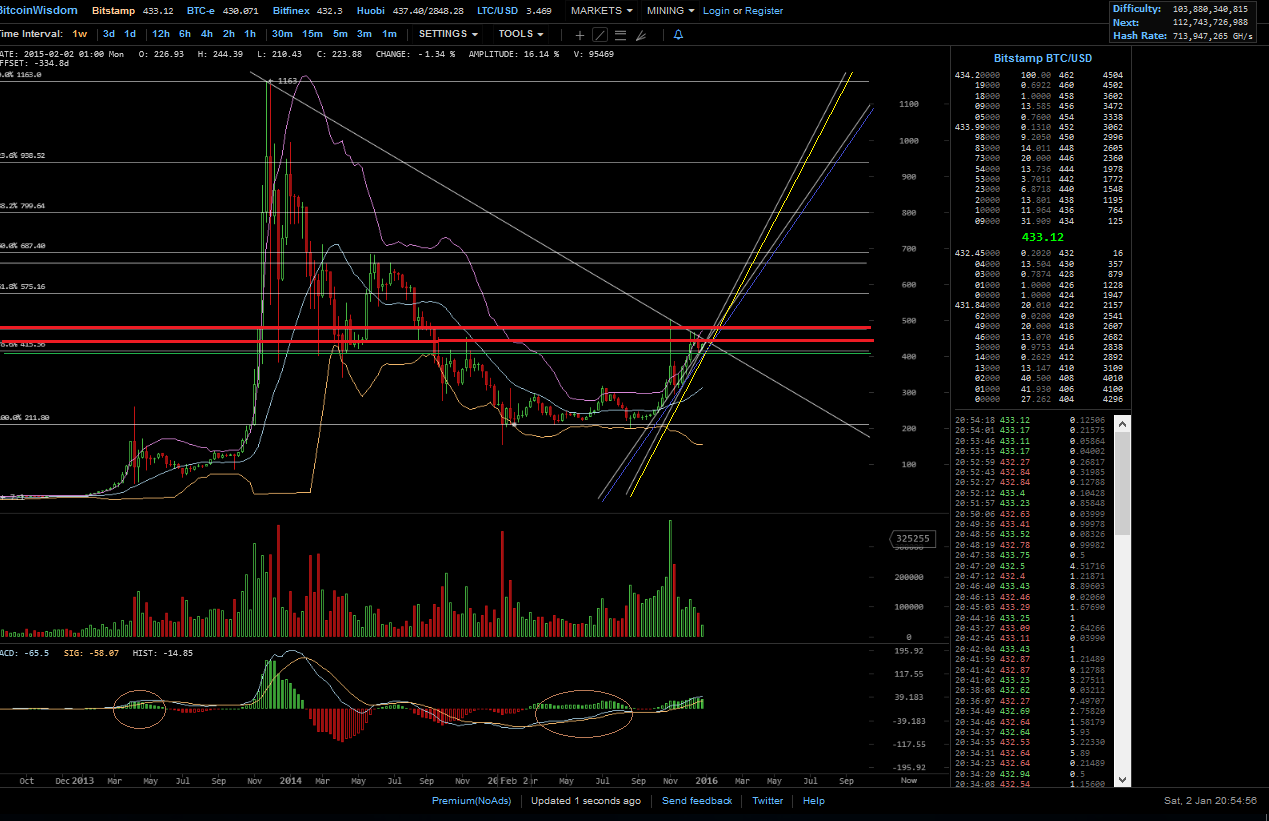Select the Bitstamp market ticker
Viewport: 1269px width, 821px height.
click(x=132, y=11)
